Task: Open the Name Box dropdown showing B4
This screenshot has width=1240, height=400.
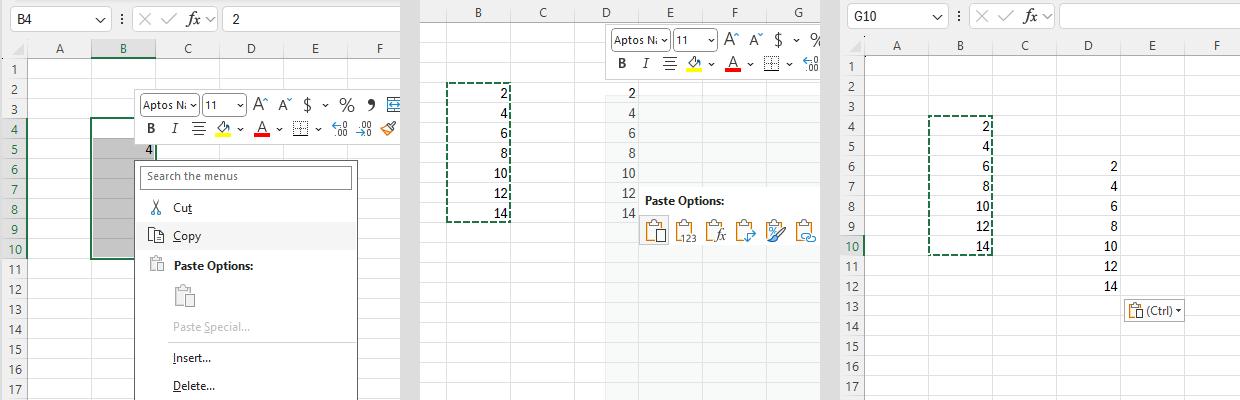Action: (x=101, y=19)
